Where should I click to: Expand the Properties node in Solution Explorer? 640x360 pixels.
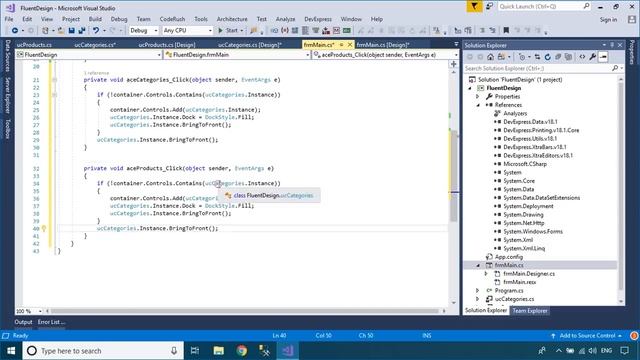[x=478, y=97]
